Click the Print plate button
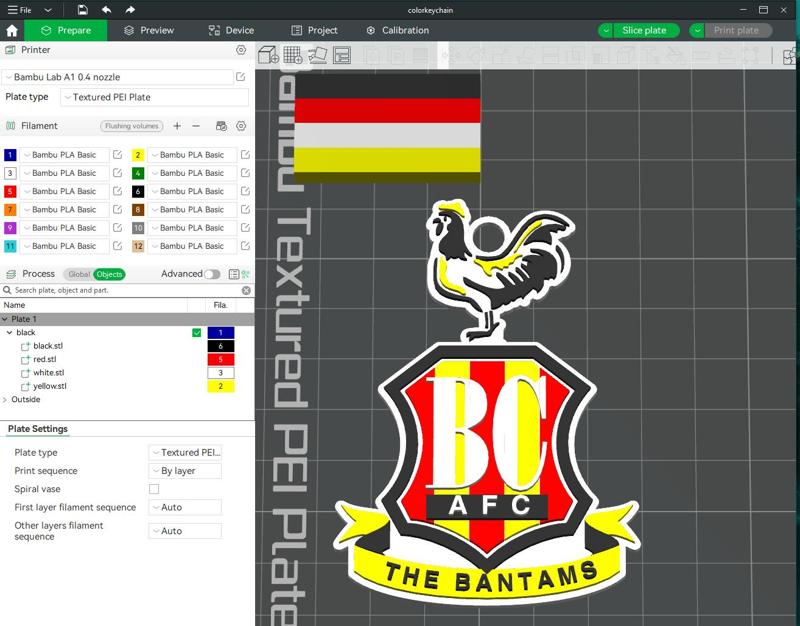The width and height of the screenshot is (800, 626). (x=736, y=31)
